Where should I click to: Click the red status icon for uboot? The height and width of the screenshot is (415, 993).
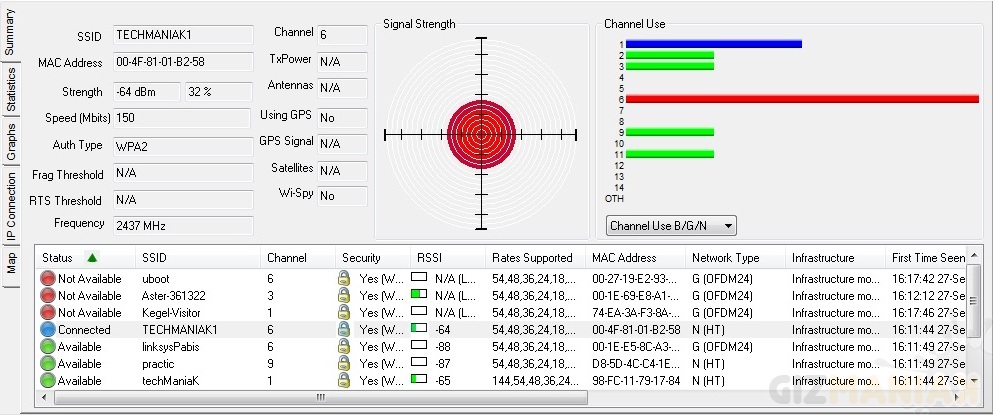click(47, 279)
